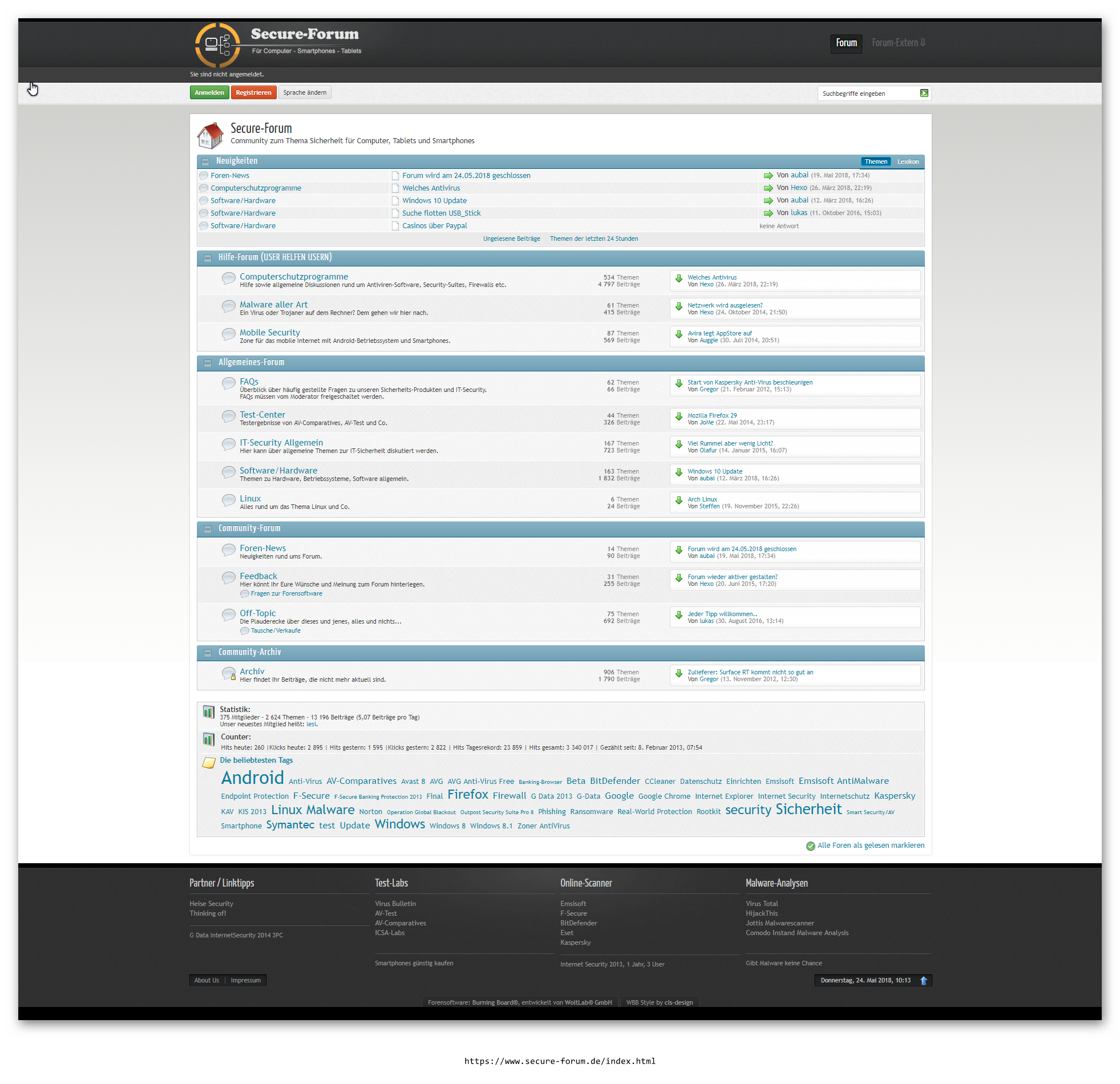Switch to the Lexikon tab in Neuigkeiten
The image size is (1120, 1084).
(907, 161)
